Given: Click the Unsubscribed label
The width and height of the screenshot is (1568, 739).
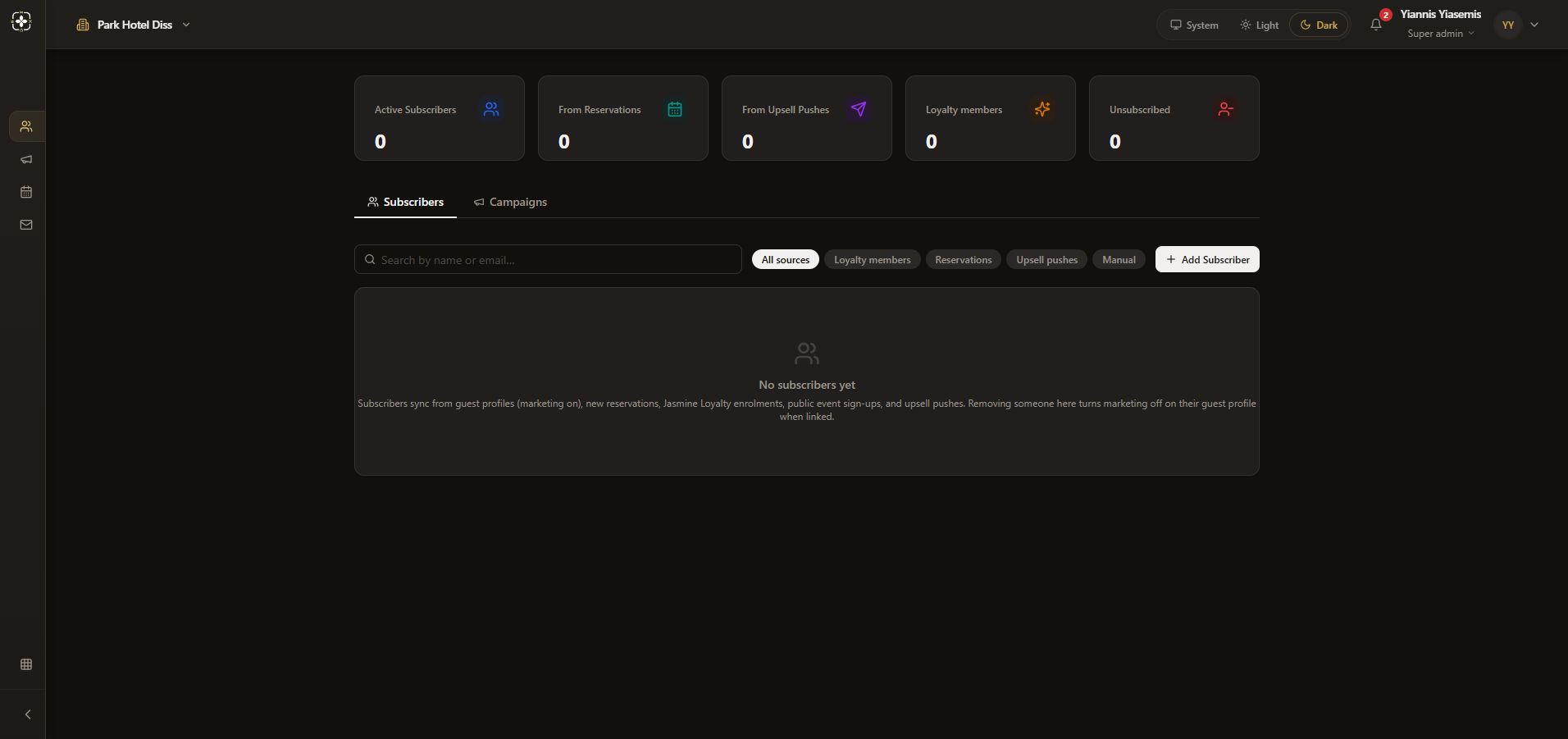Looking at the screenshot, I should tap(1140, 110).
